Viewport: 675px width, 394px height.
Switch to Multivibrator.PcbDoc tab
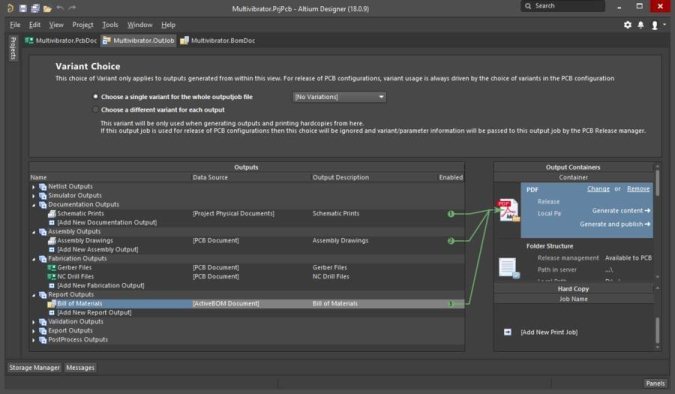pos(61,40)
